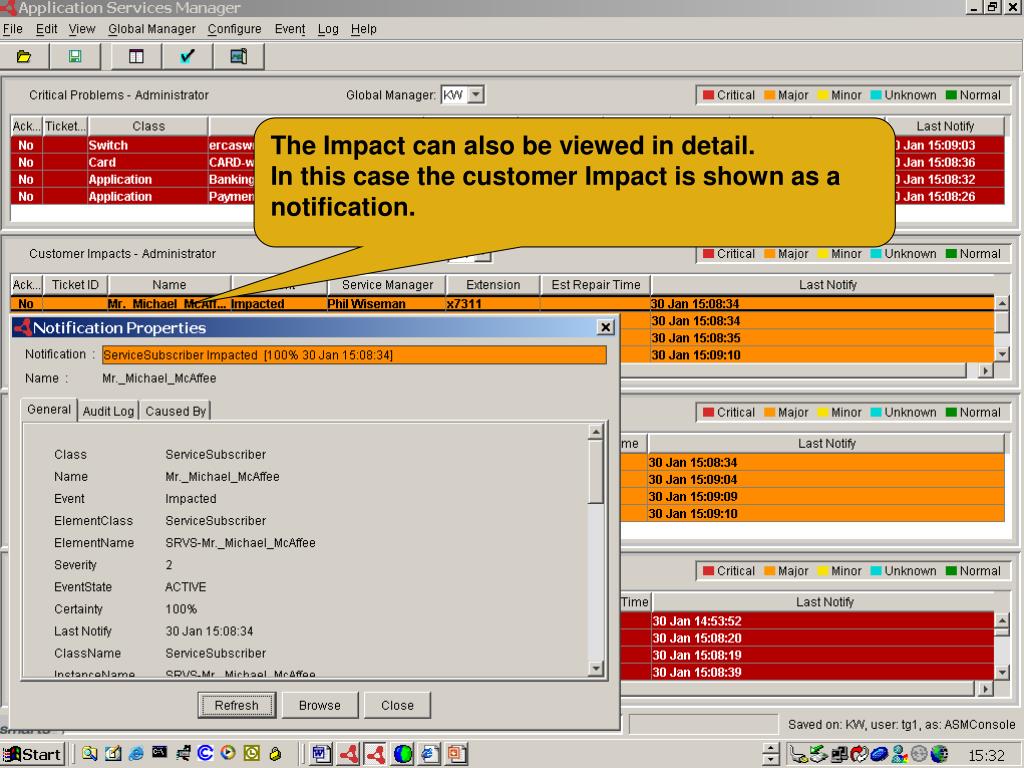Click the Close button in the dialog

click(398, 705)
